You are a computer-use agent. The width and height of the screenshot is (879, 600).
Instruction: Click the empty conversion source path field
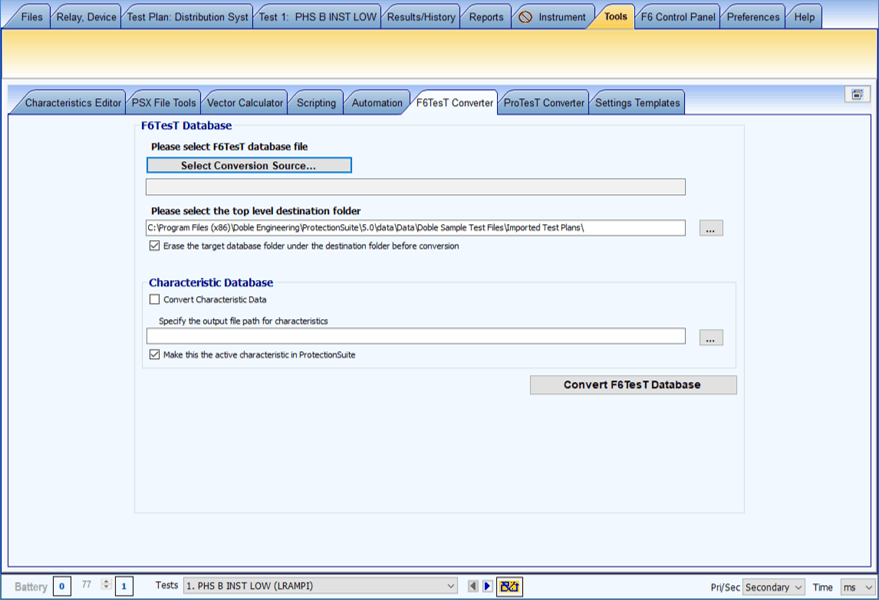pos(415,187)
